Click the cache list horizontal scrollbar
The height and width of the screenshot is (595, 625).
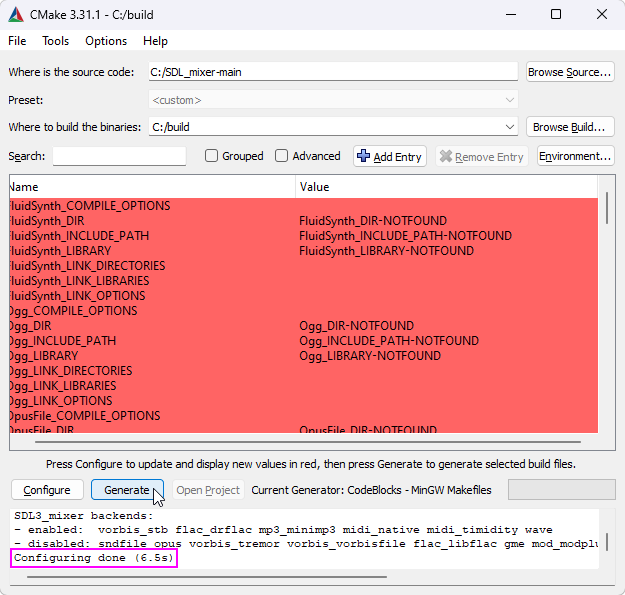[x=308, y=442]
